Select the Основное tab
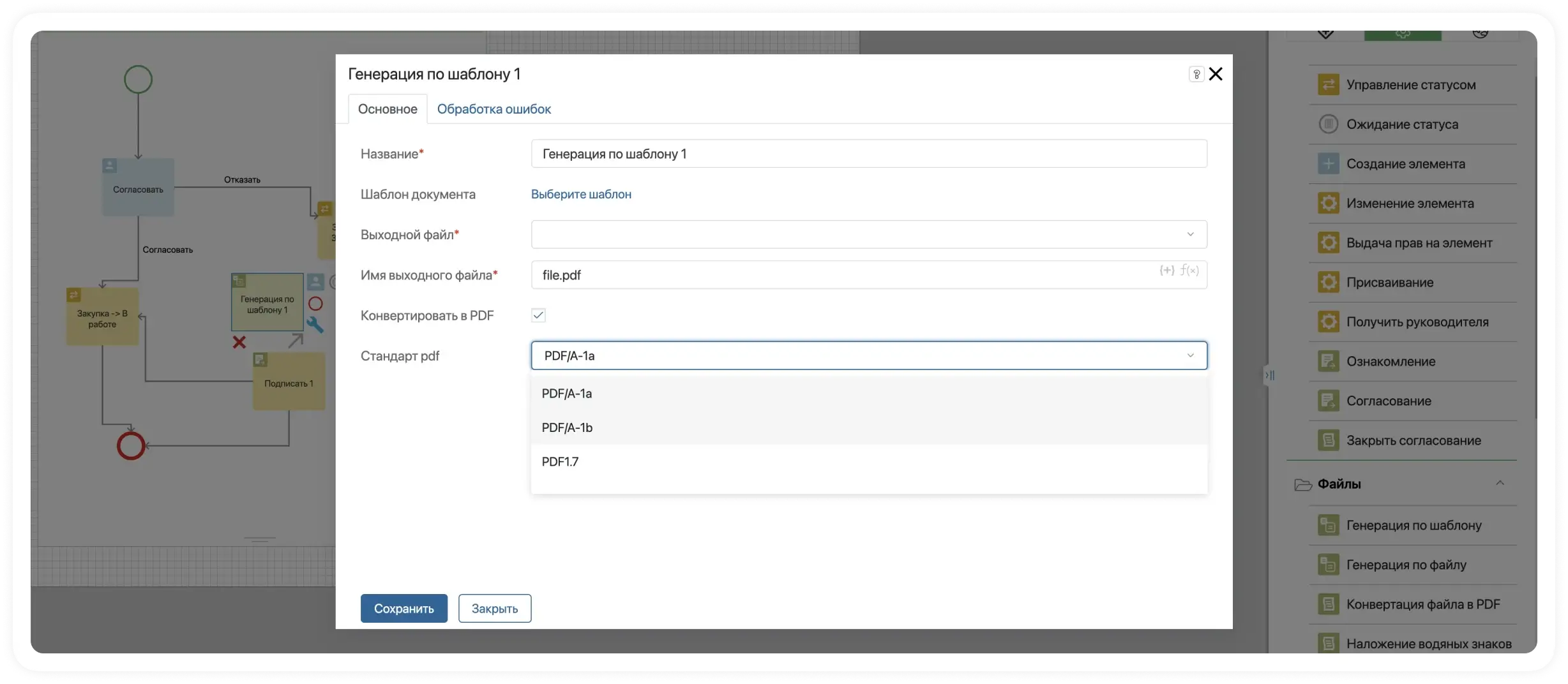Viewport: 1568px width, 684px height. (388, 109)
